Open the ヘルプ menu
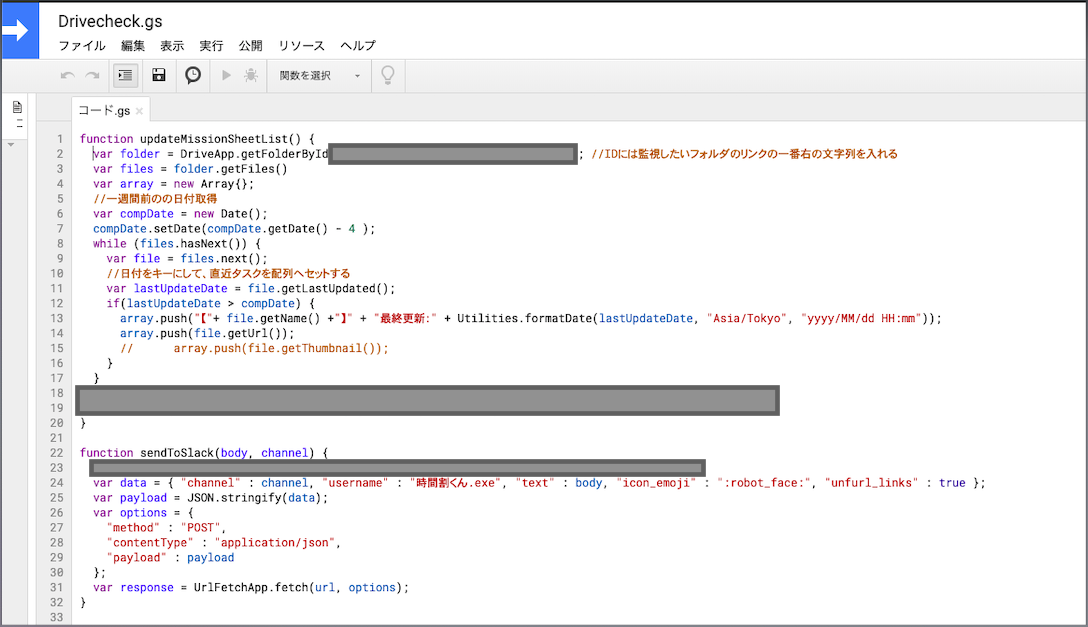The width and height of the screenshot is (1088, 627). tap(358, 46)
